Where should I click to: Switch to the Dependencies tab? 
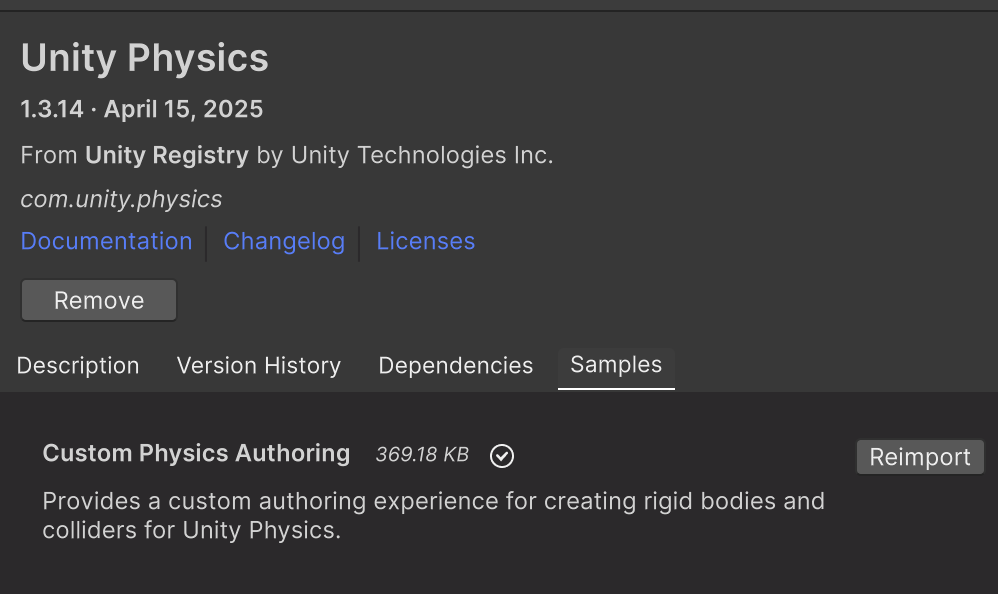[x=455, y=366]
